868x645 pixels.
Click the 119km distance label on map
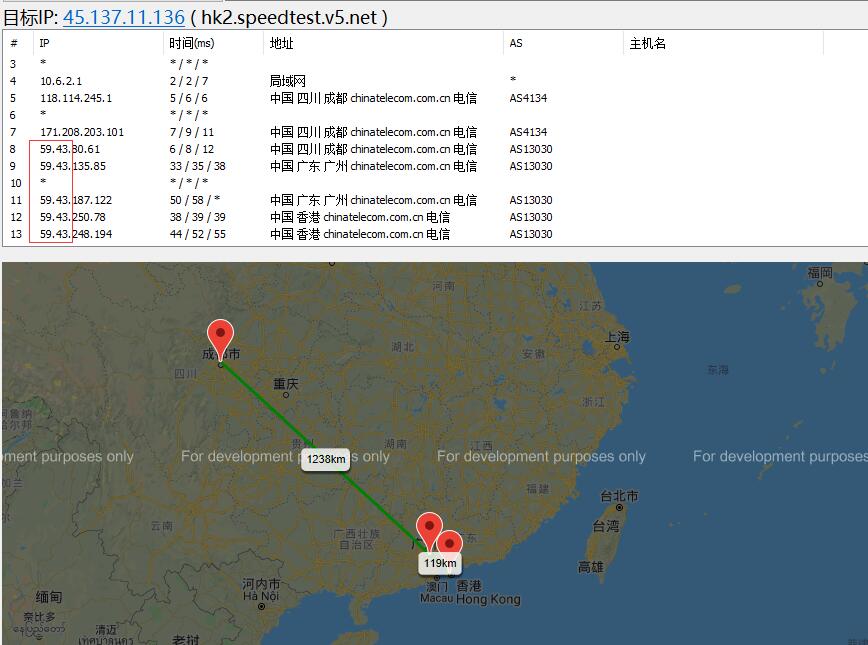tap(440, 563)
